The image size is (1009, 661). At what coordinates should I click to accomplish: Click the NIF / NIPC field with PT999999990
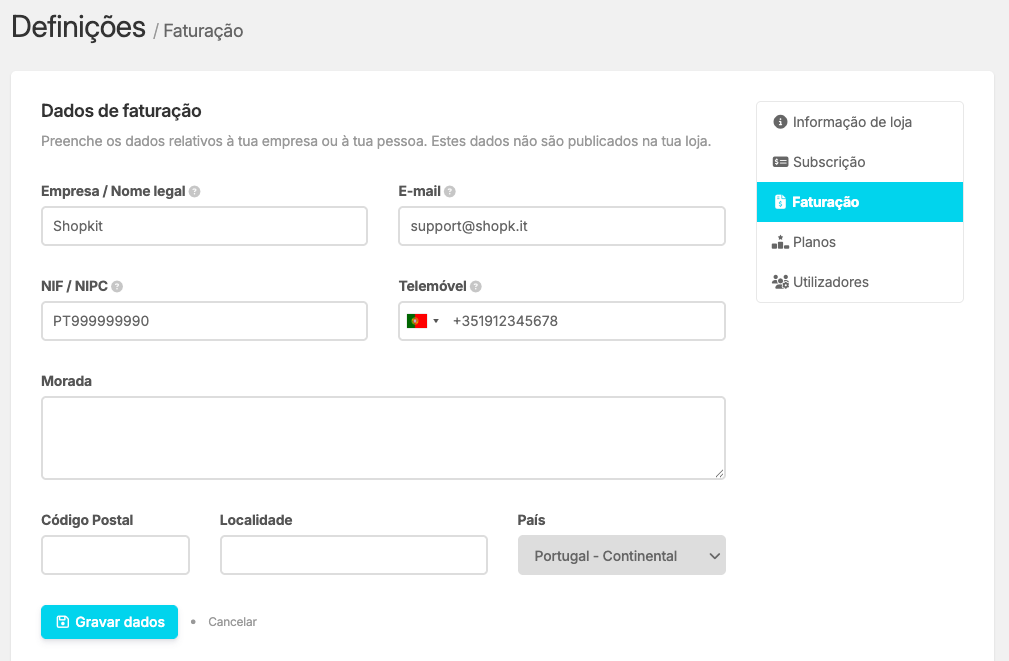coord(204,321)
